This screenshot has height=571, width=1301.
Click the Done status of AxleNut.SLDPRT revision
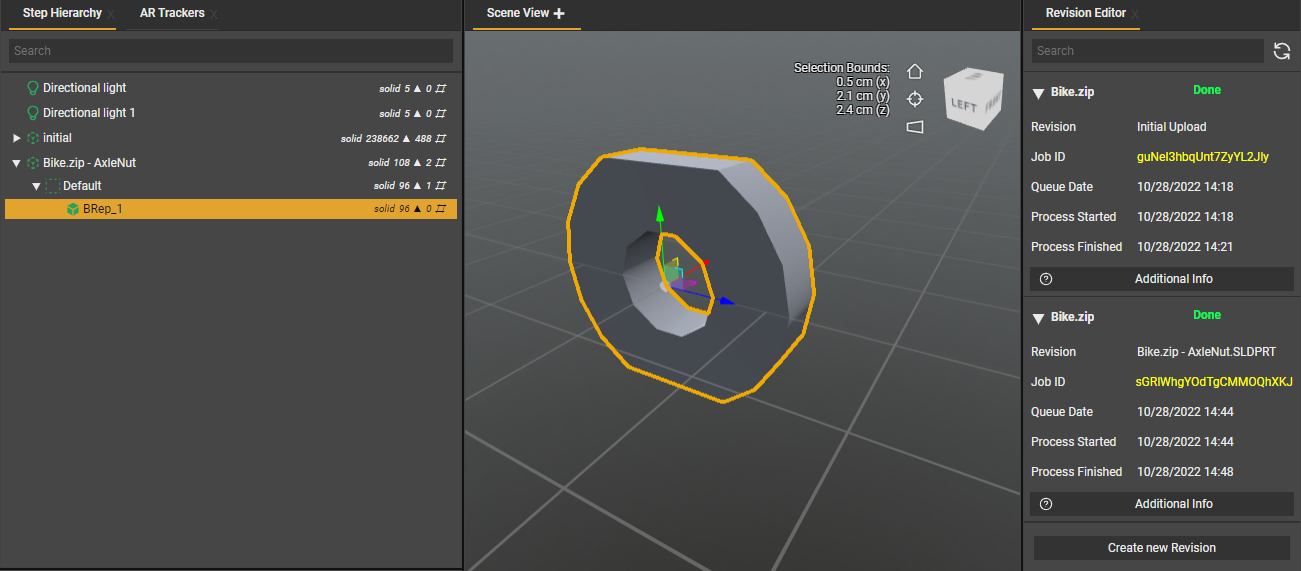(1207, 315)
